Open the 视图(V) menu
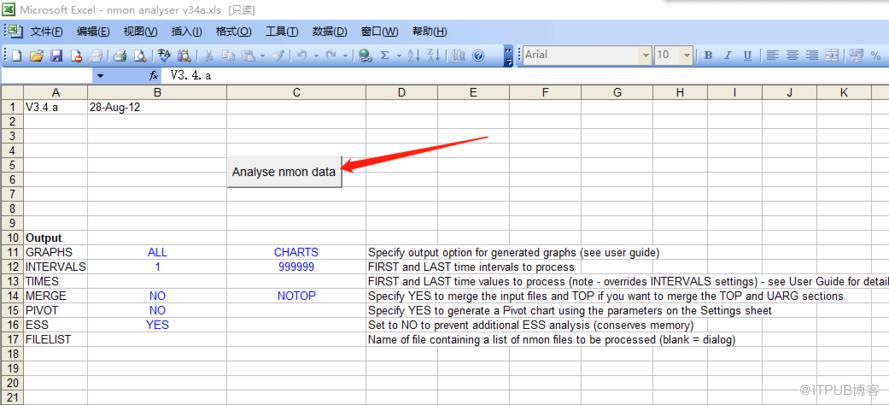 point(140,32)
